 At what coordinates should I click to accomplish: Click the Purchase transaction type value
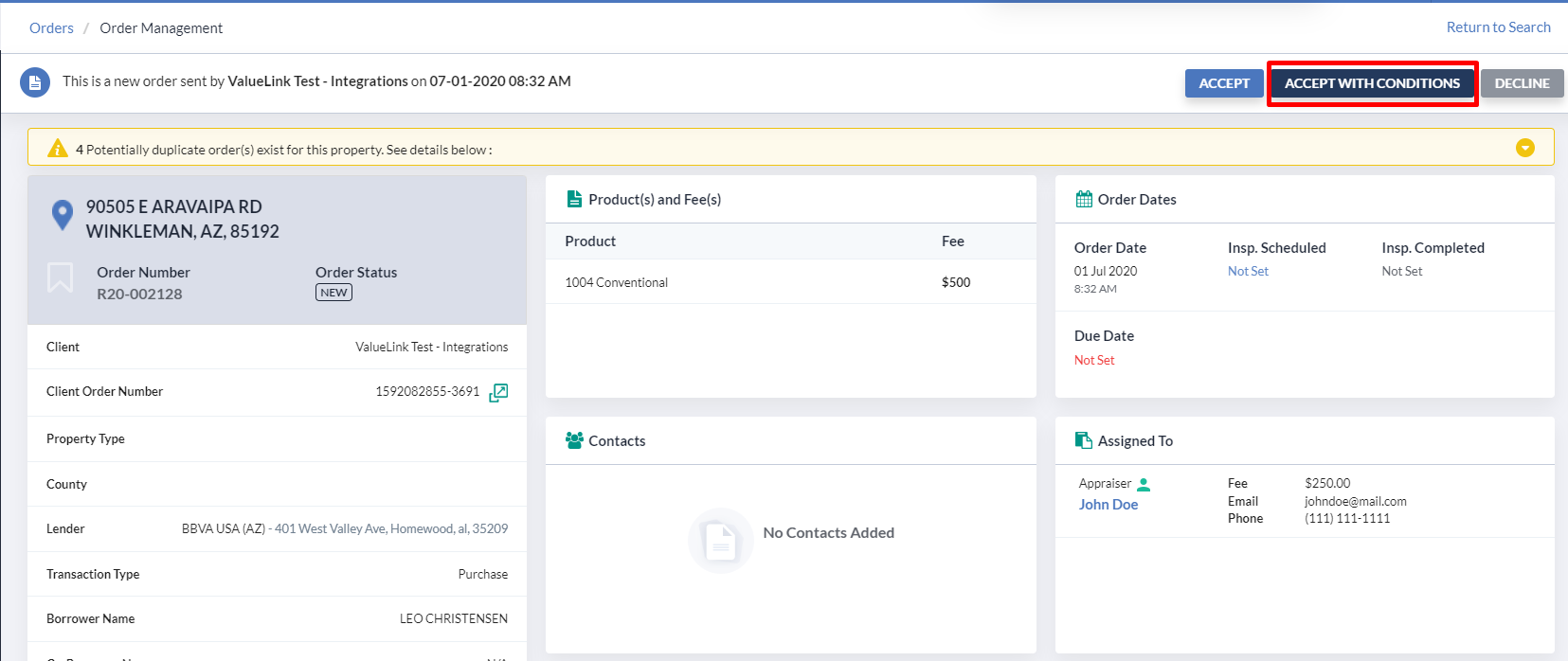pos(483,574)
